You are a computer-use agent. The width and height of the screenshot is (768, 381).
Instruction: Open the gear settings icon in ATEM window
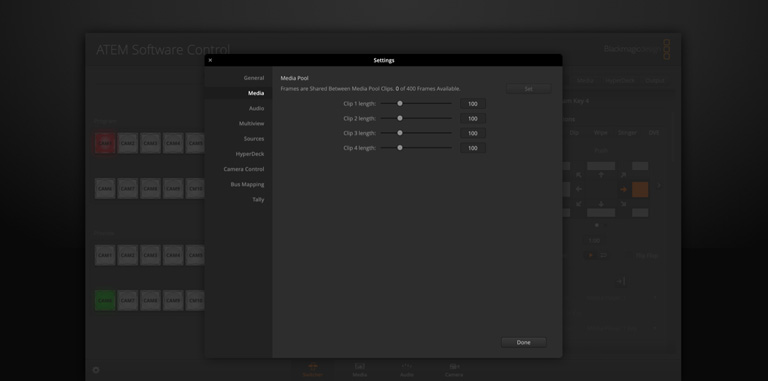pyautogui.click(x=96, y=370)
